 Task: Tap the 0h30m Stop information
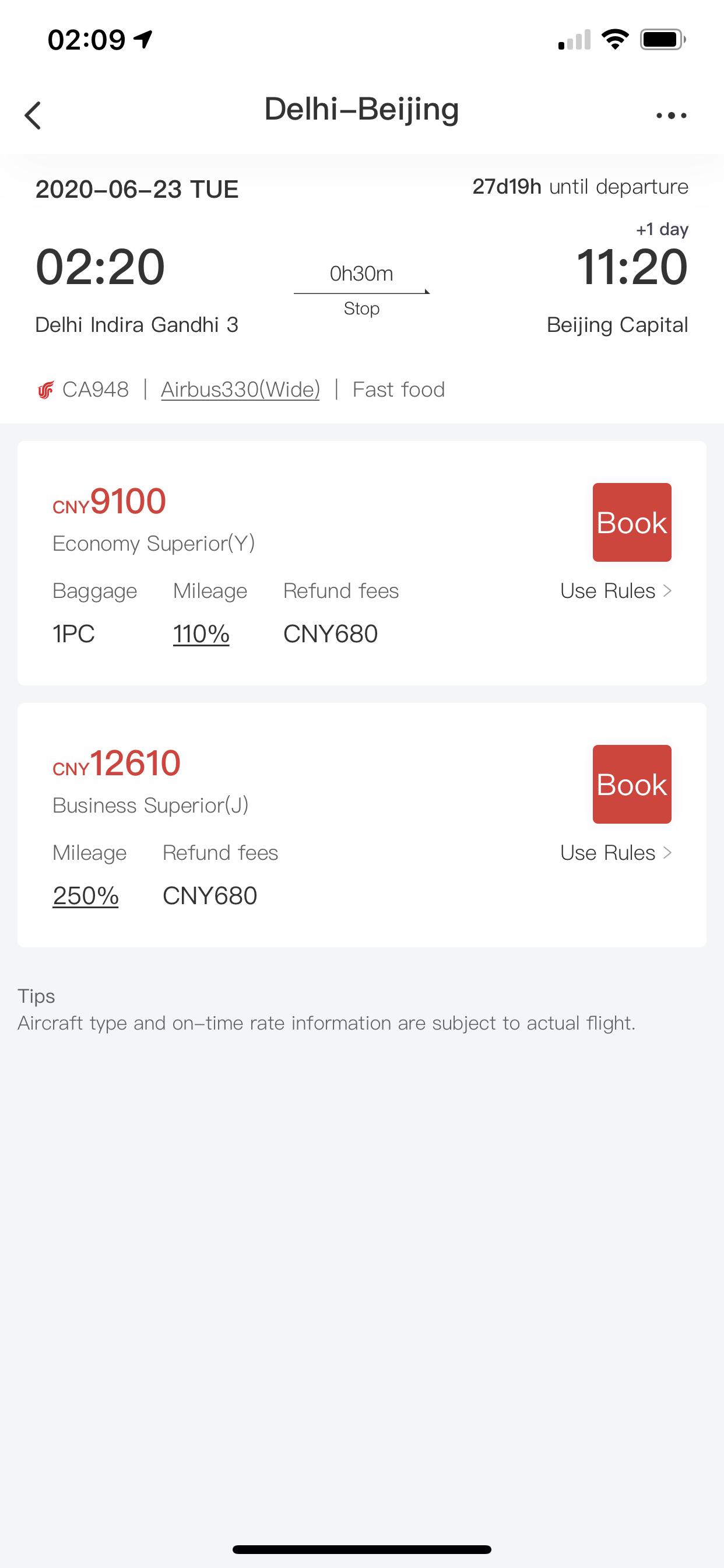pos(362,290)
